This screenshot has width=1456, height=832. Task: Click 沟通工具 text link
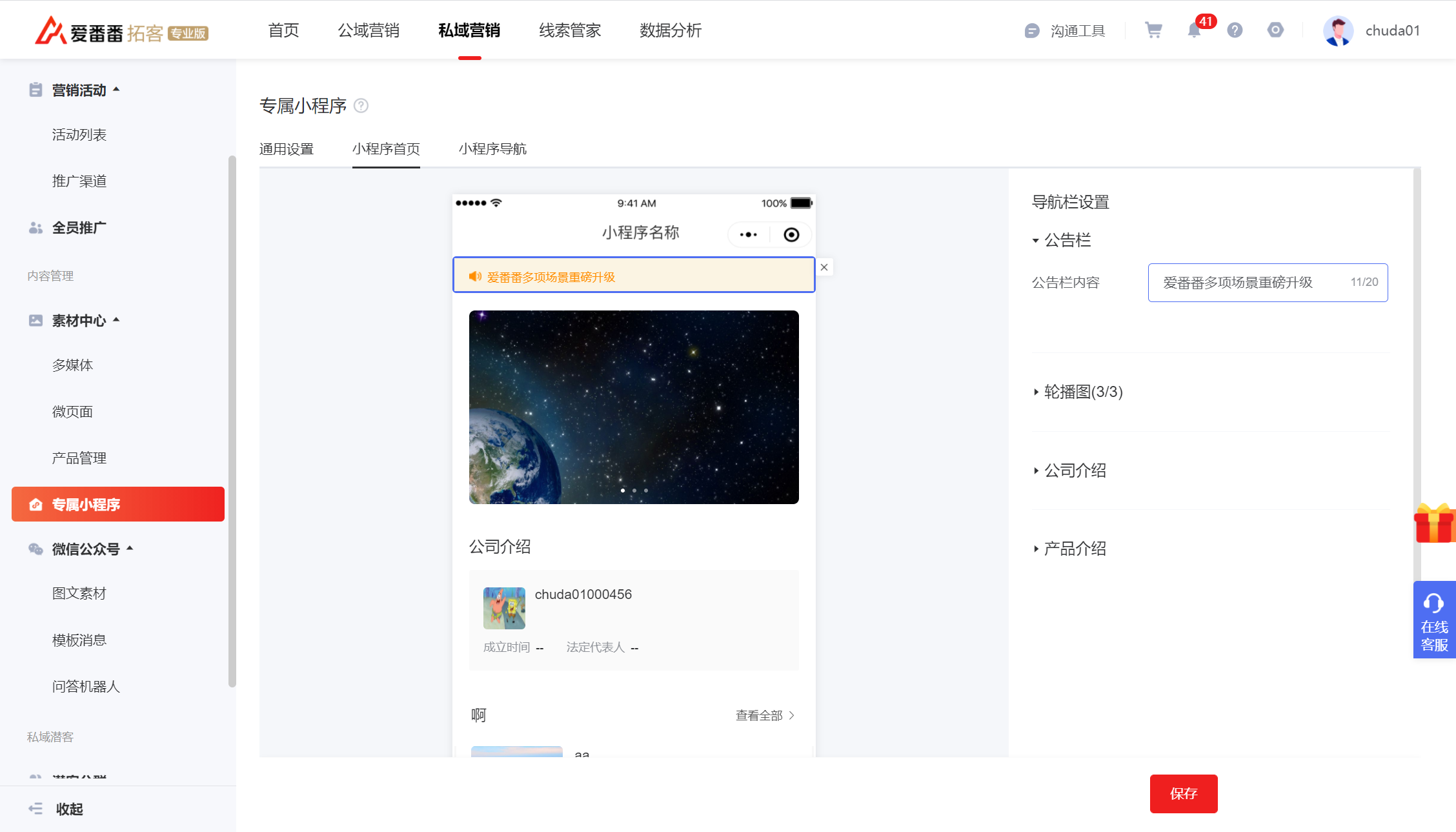pos(1078,31)
